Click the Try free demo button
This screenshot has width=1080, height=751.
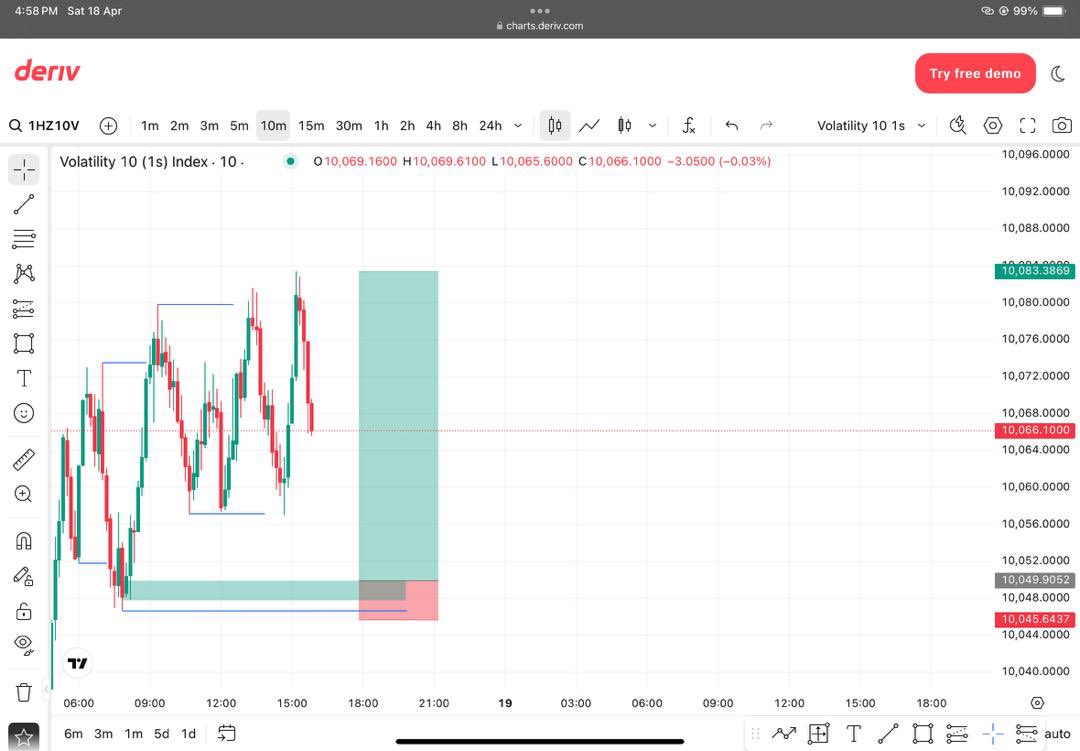[x=975, y=73]
